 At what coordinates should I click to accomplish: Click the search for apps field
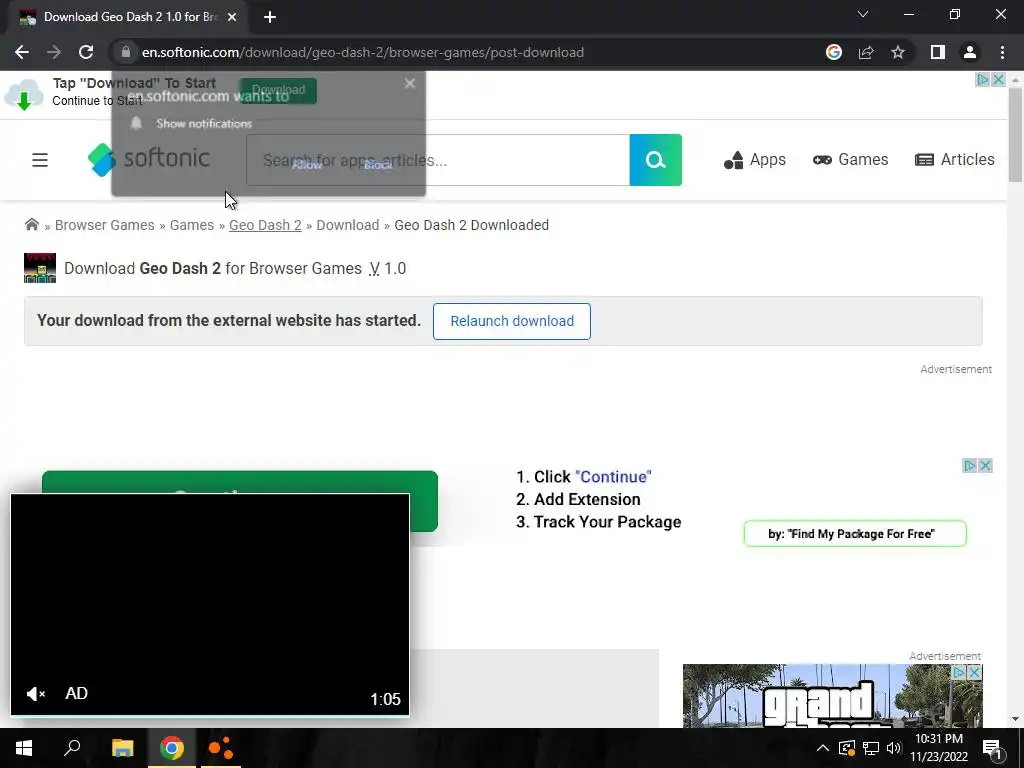(438, 160)
